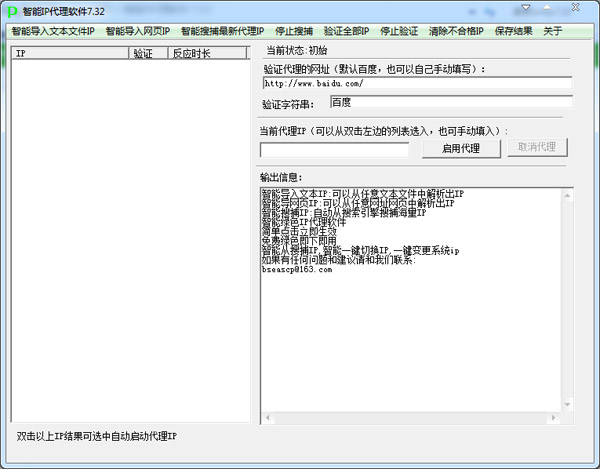Focus the 验证字符串 field containing 百度
The height and width of the screenshot is (469, 600).
tap(451, 102)
